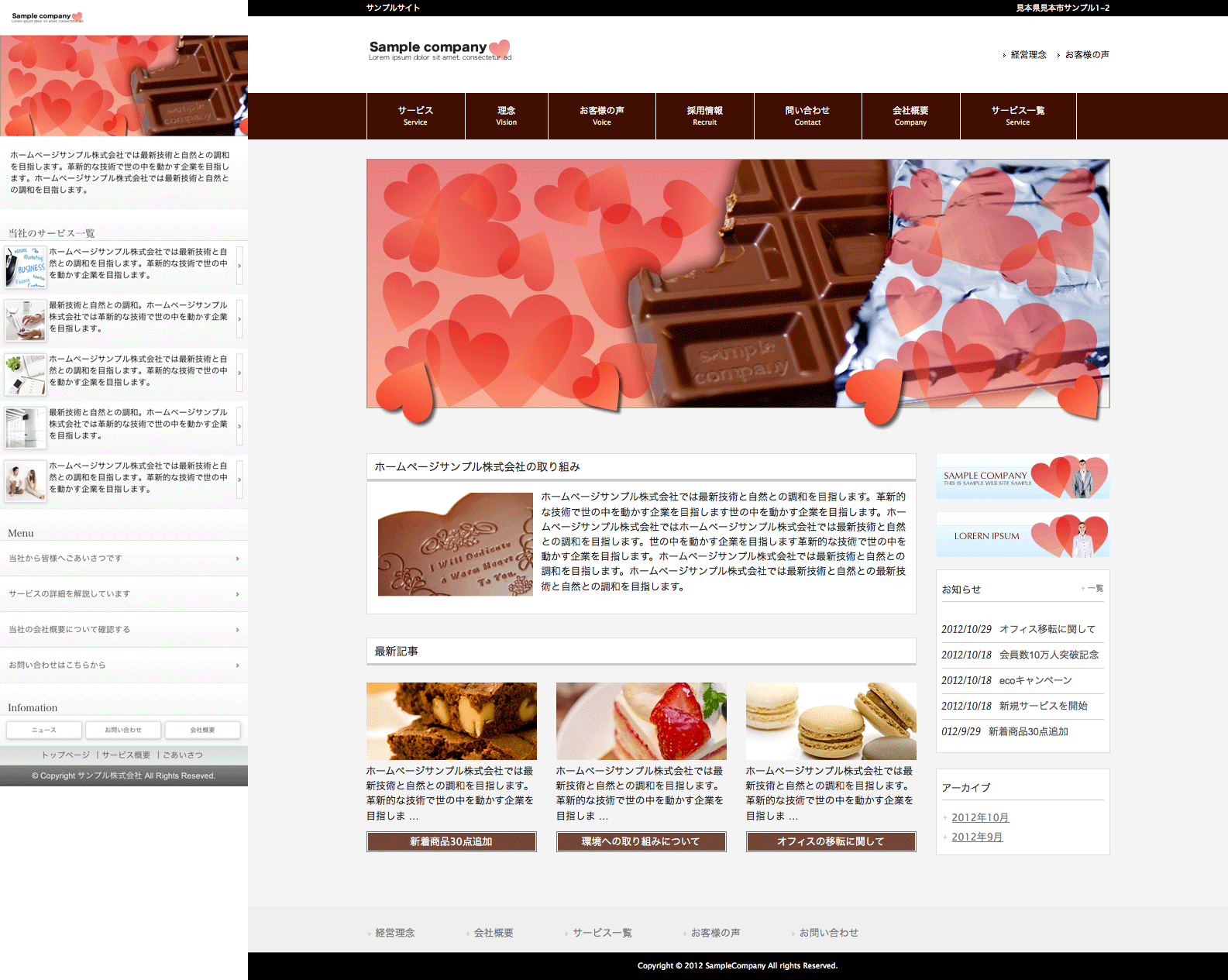Select the 採用情報 Recruit navigation item

(x=704, y=116)
